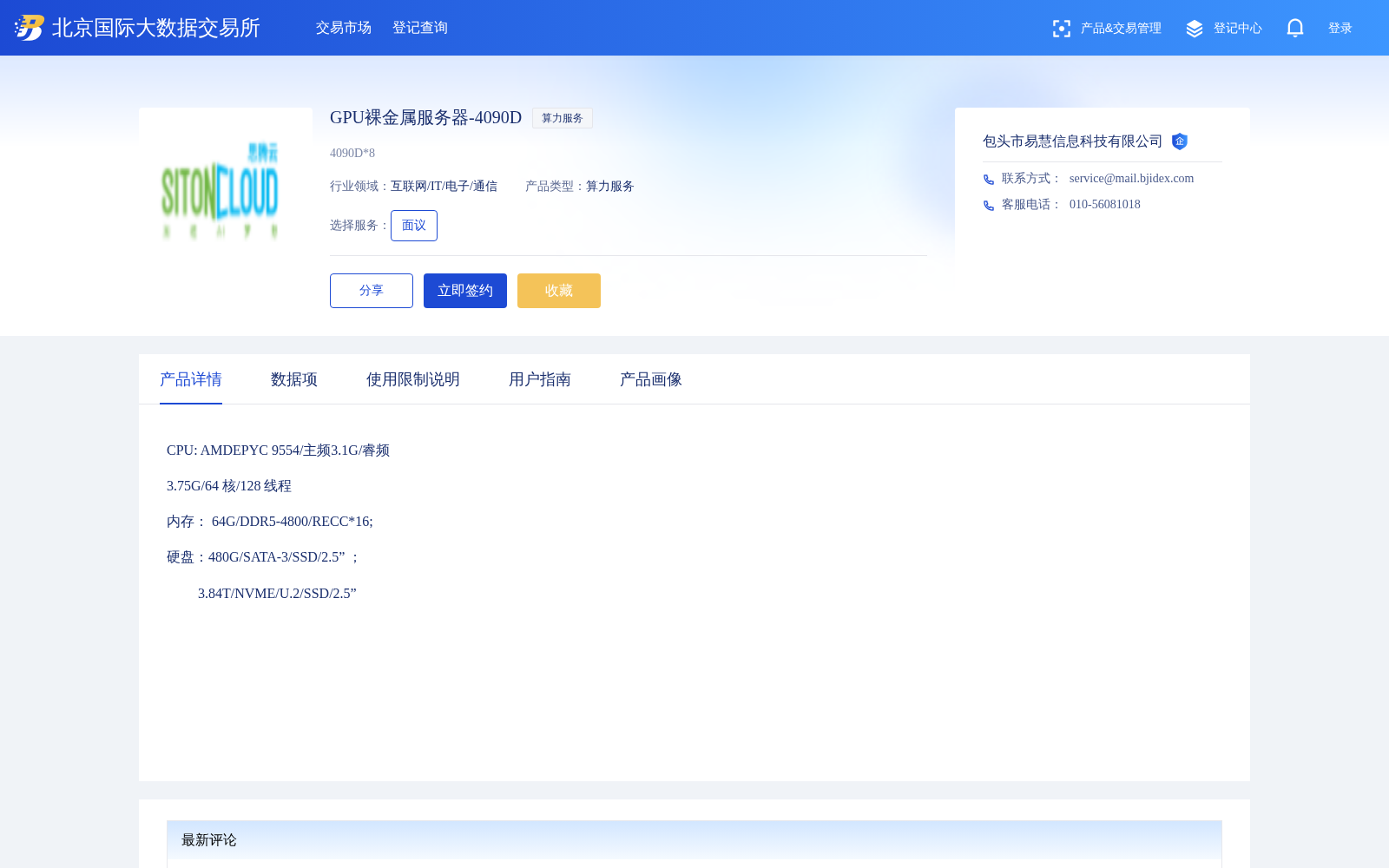Select the 面议 service option
The image size is (1389, 868).
tap(414, 226)
